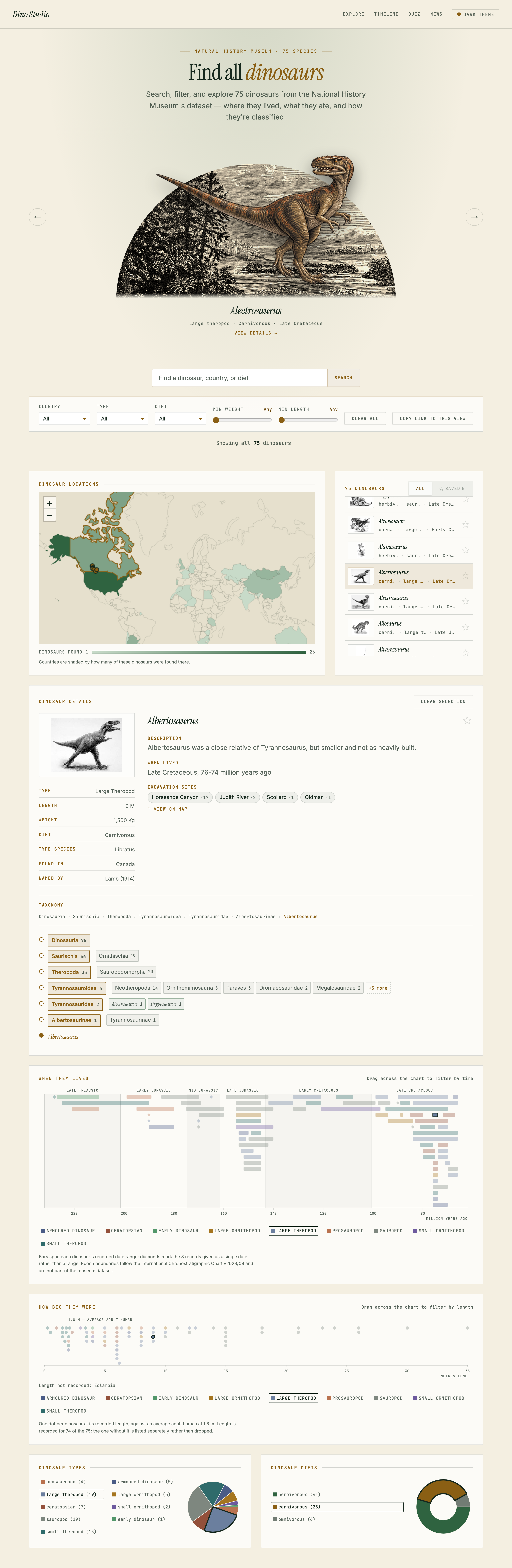Screen dimensions: 512x1568
Task: Open Quiz in the top navigation
Action: tap(414, 14)
